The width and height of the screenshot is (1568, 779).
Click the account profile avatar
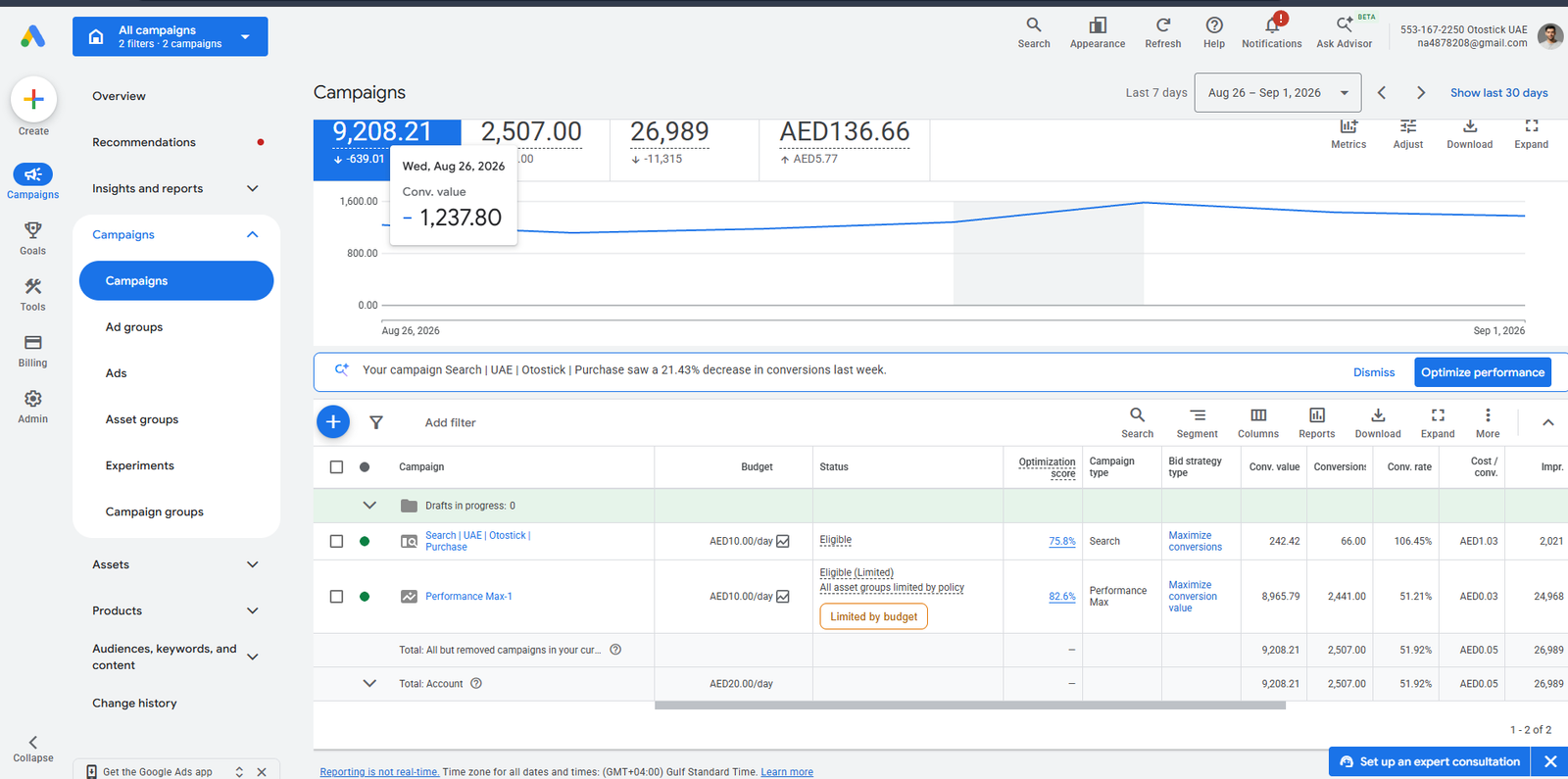(x=1550, y=36)
